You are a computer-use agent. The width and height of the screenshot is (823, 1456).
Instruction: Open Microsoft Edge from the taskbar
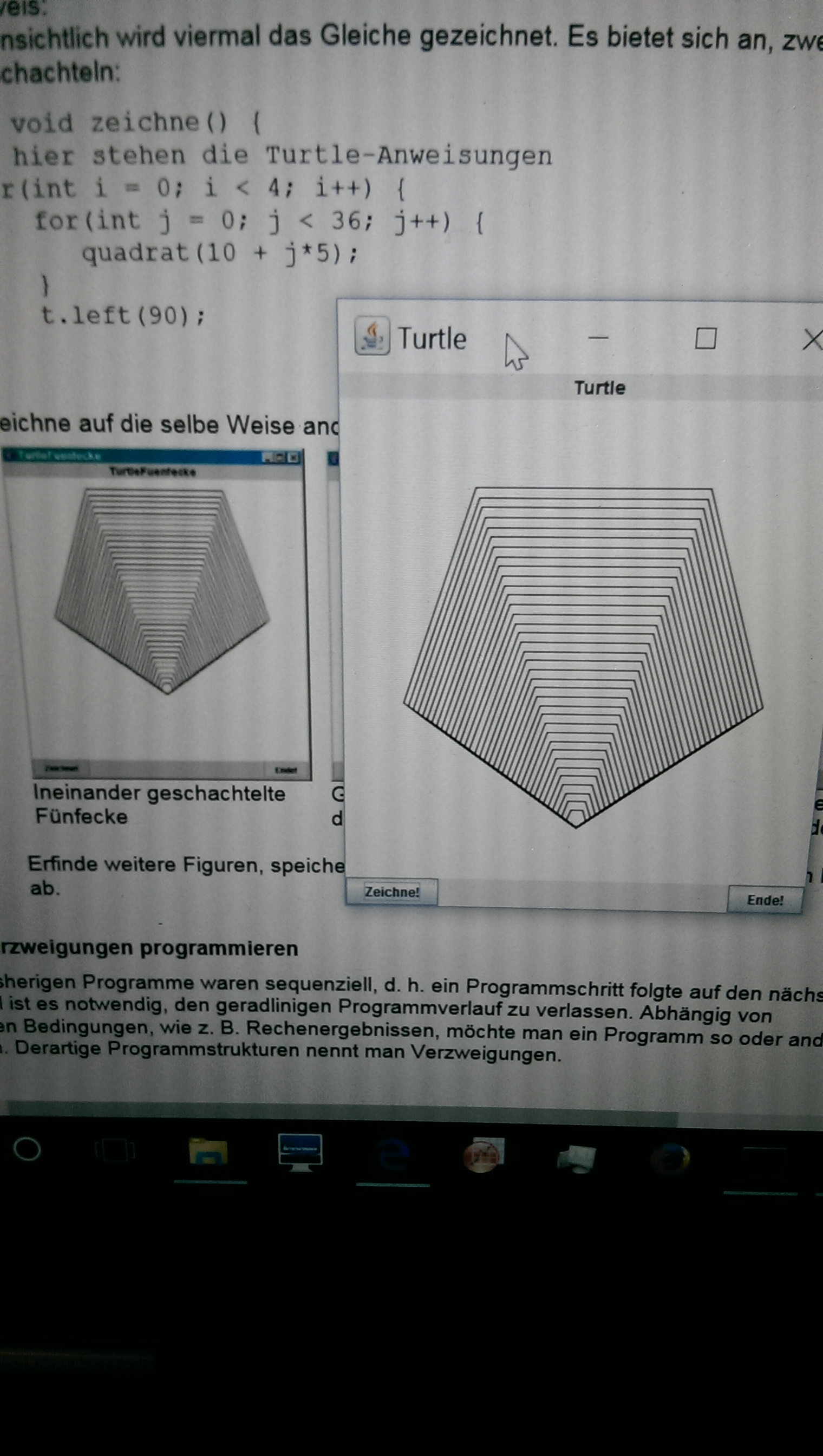pyautogui.click(x=393, y=1155)
